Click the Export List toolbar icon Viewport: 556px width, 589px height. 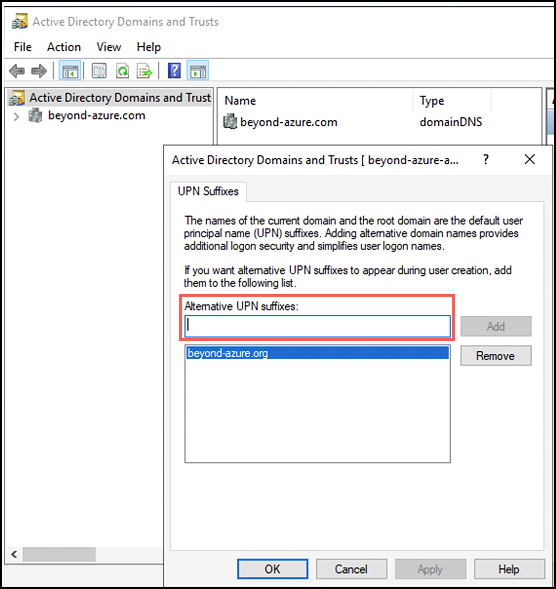pos(145,71)
